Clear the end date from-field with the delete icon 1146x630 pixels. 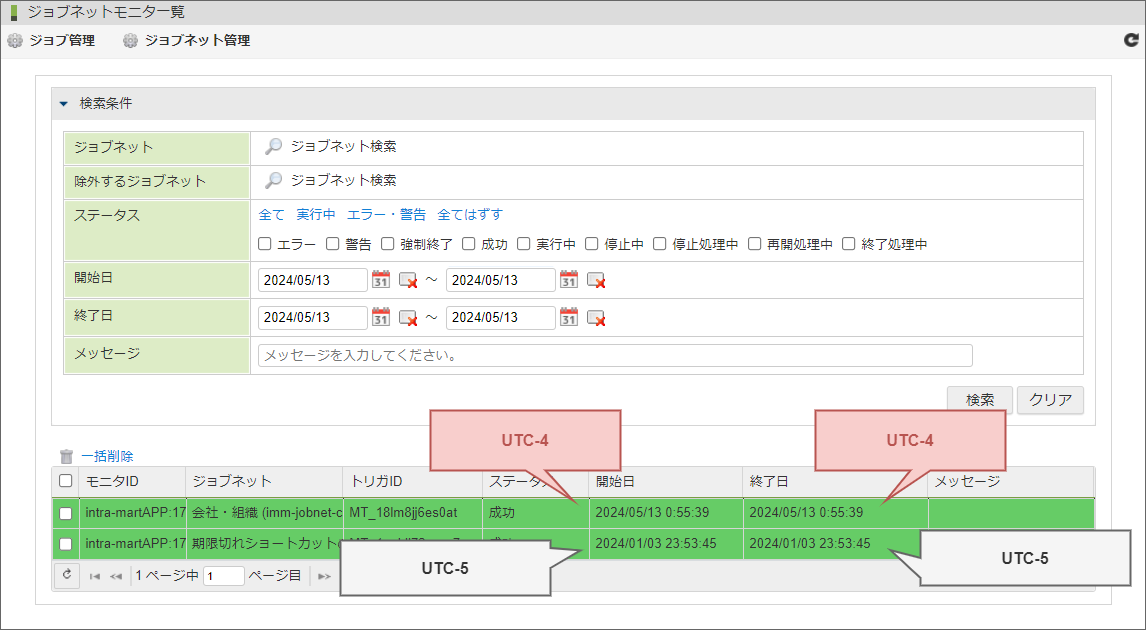[408, 318]
